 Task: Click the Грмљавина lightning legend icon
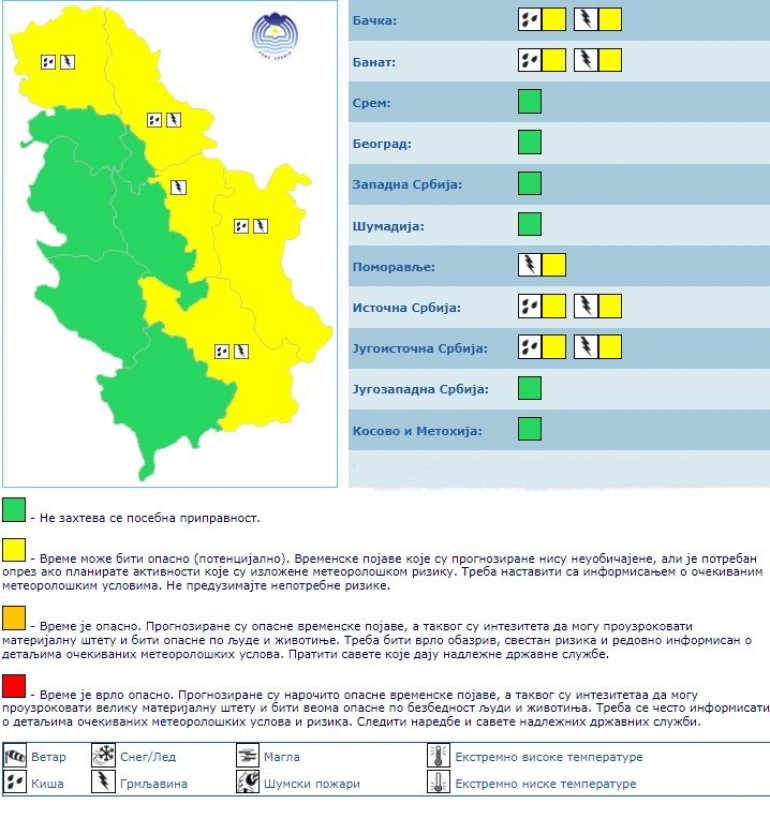click(103, 783)
